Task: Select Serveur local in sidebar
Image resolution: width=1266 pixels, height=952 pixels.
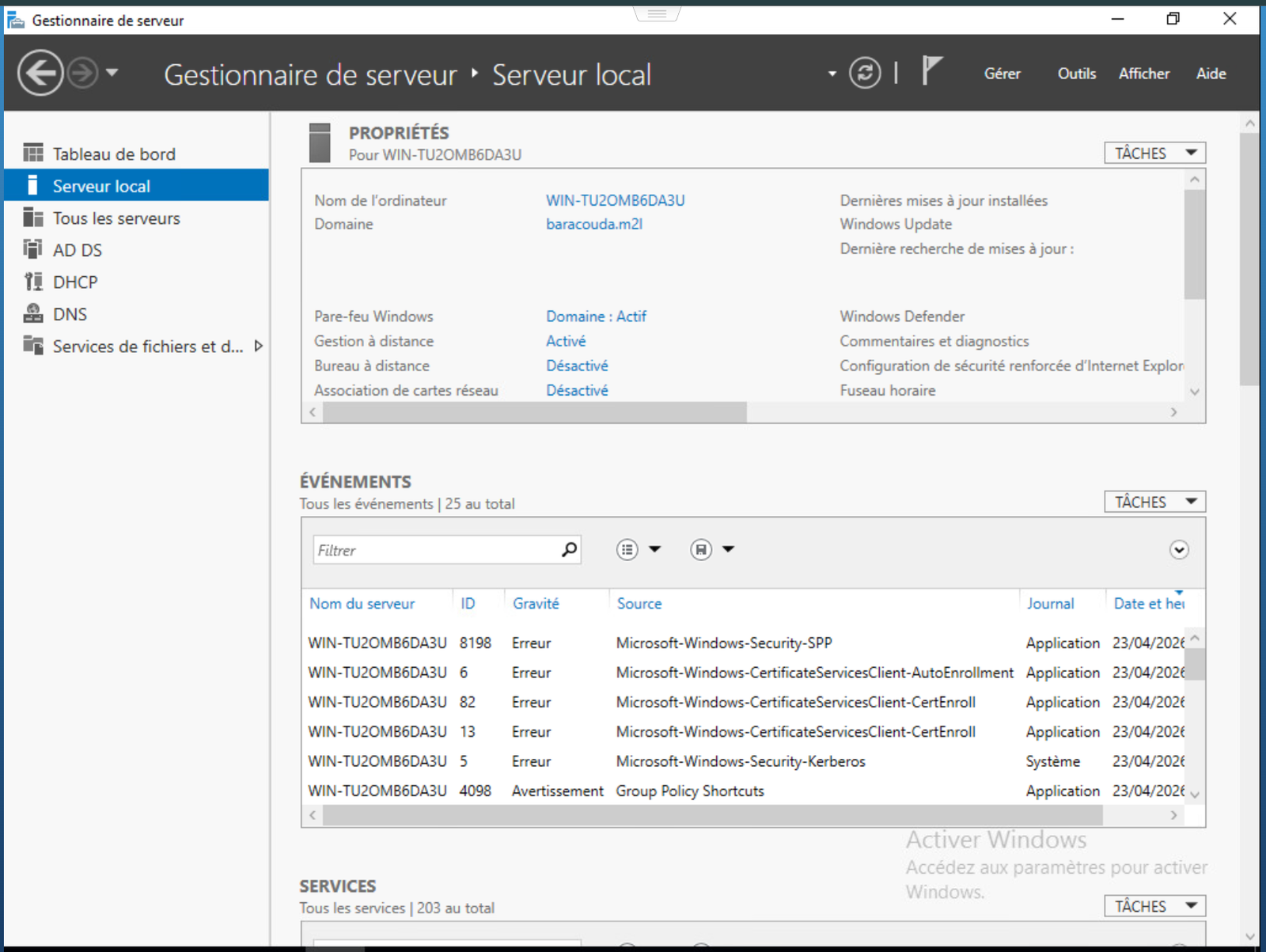Action: tap(136, 185)
